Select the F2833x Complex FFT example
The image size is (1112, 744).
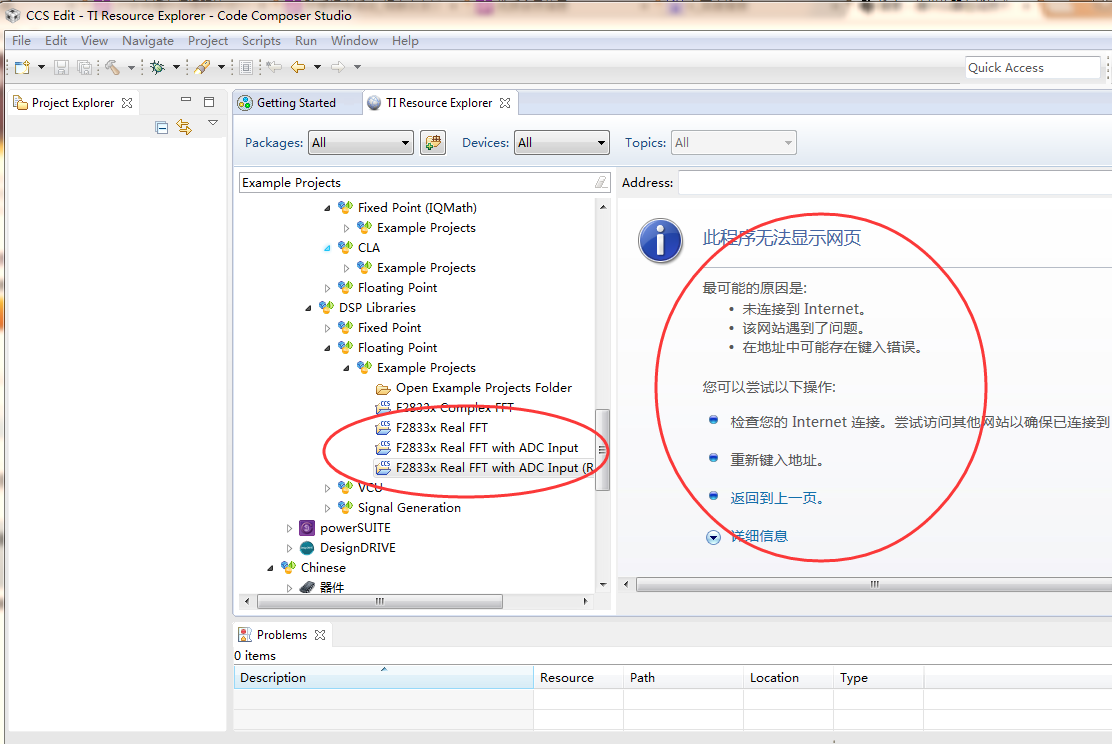pyautogui.click(x=455, y=408)
